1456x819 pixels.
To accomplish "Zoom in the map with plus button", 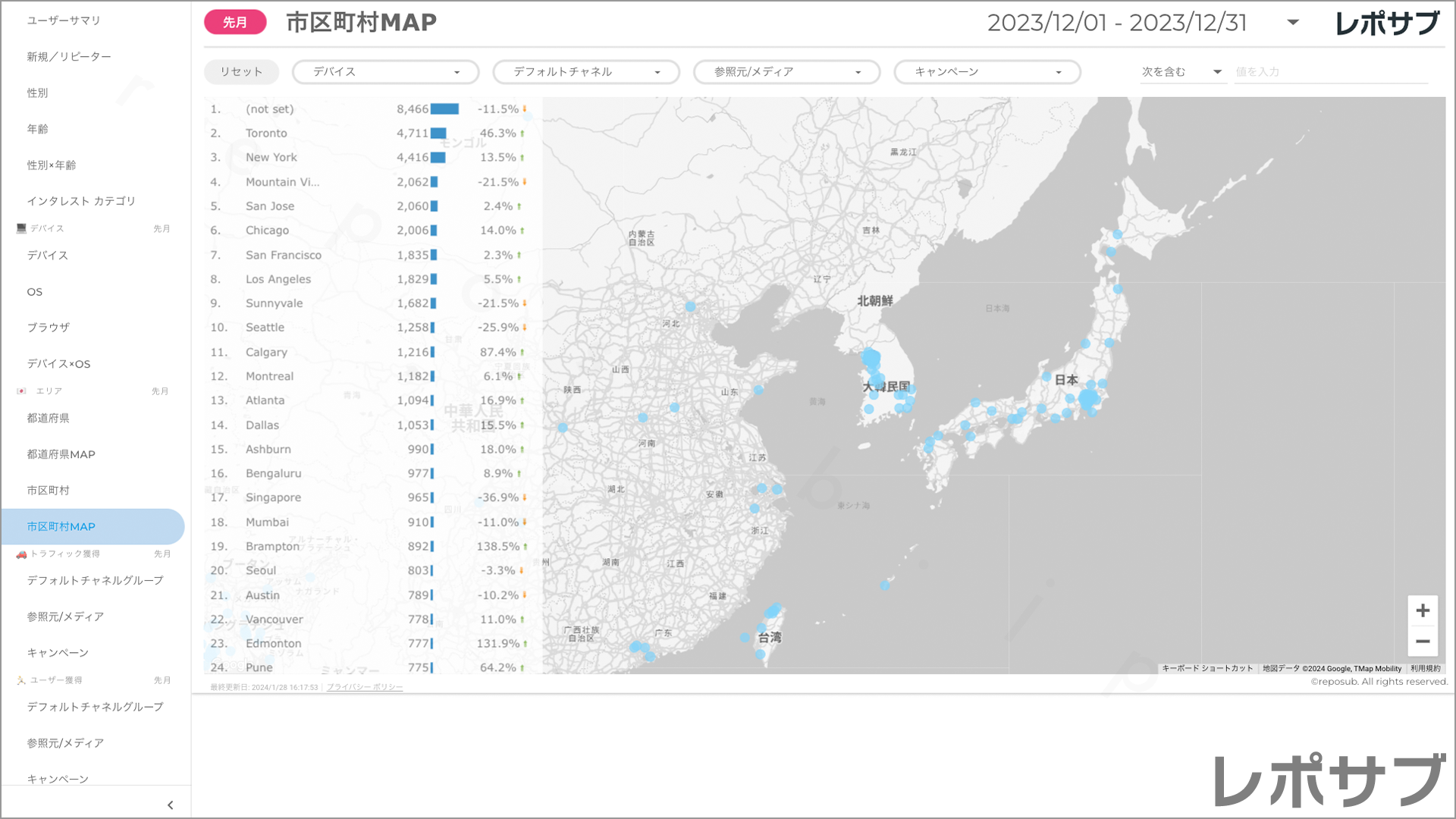I will pyautogui.click(x=1423, y=610).
